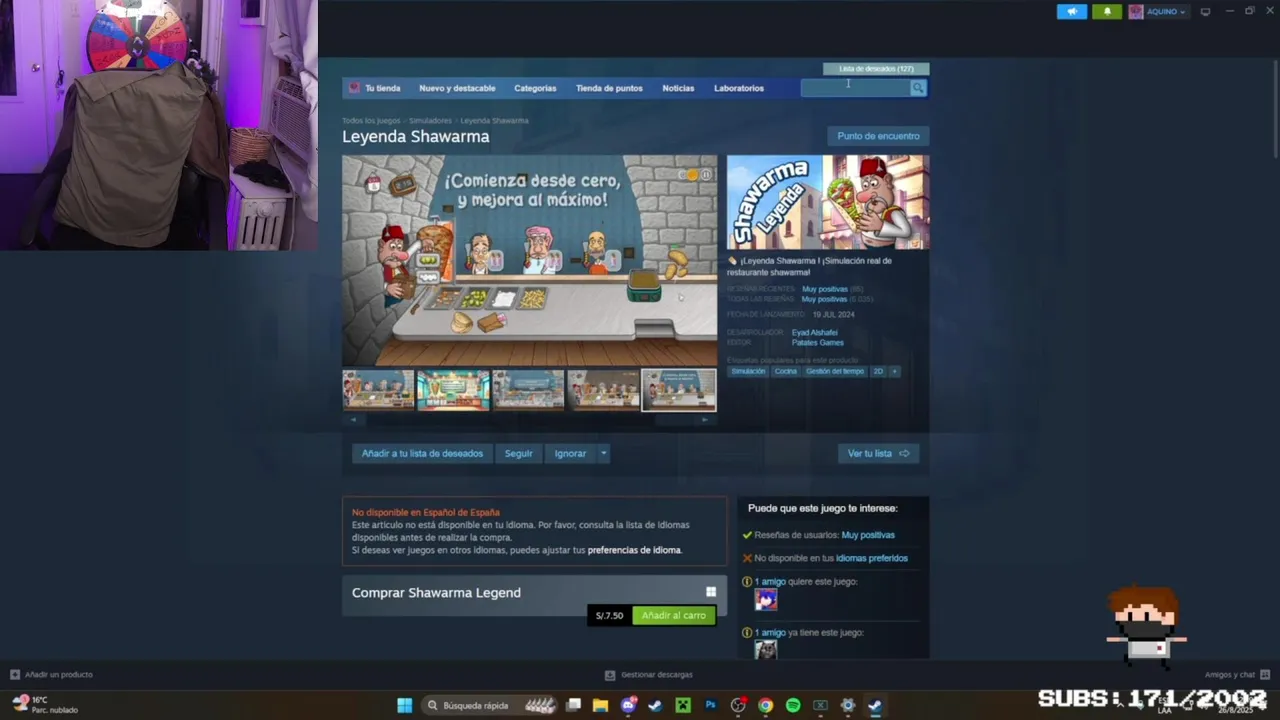Viewport: 1280px width, 720px height.
Task: Expand the Ignorar options dropdown arrow
Action: (x=603, y=453)
